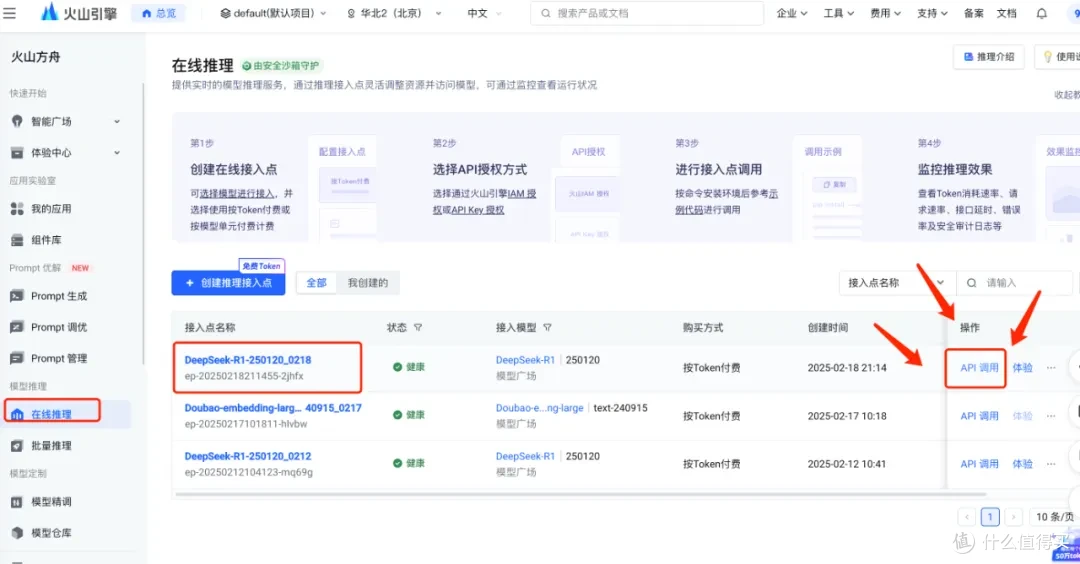Expand the 支持 menu
The height and width of the screenshot is (564, 1080).
(932, 13)
